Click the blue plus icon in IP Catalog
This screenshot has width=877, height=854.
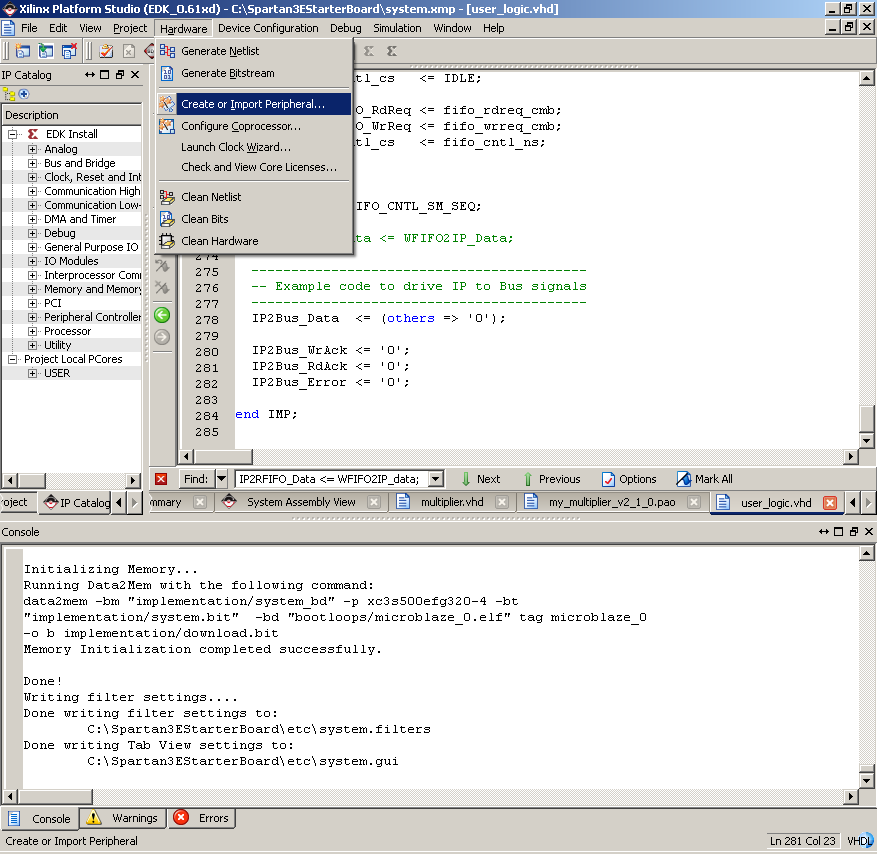[23, 94]
